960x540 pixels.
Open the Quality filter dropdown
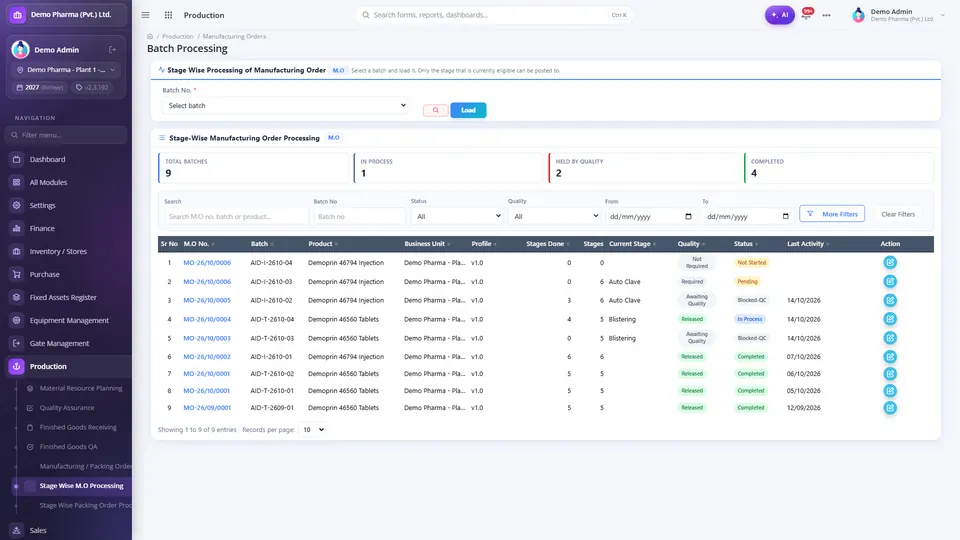pyautogui.click(x=553, y=216)
